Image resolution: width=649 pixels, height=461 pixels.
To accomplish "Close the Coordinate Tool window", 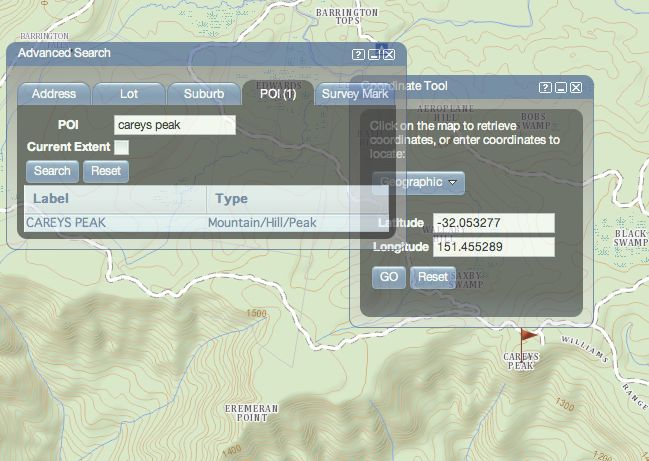I will click(x=576, y=87).
